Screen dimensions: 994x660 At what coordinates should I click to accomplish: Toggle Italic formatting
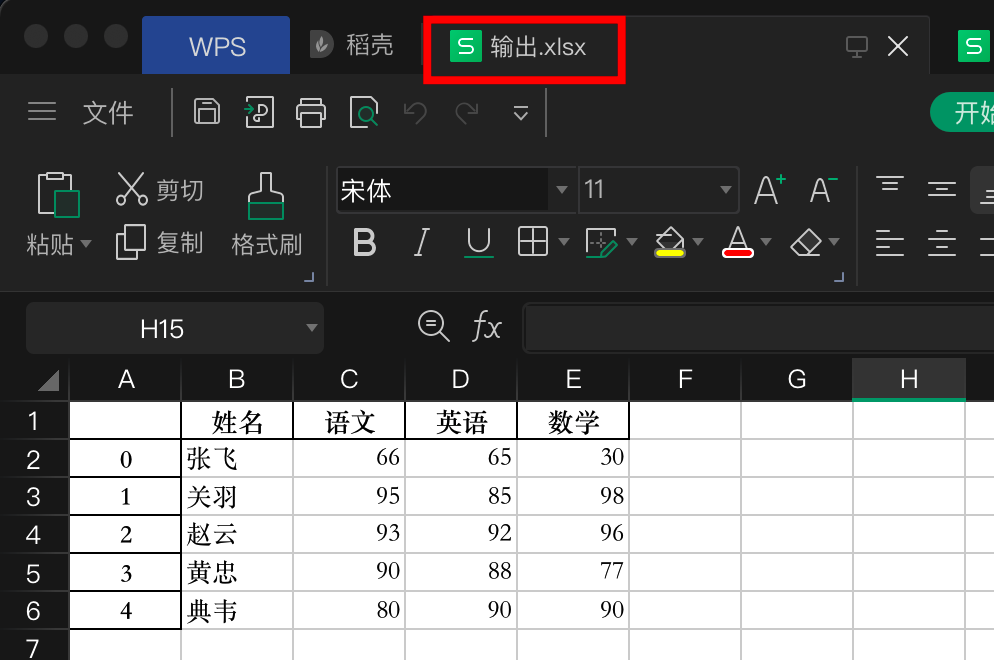[x=421, y=242]
